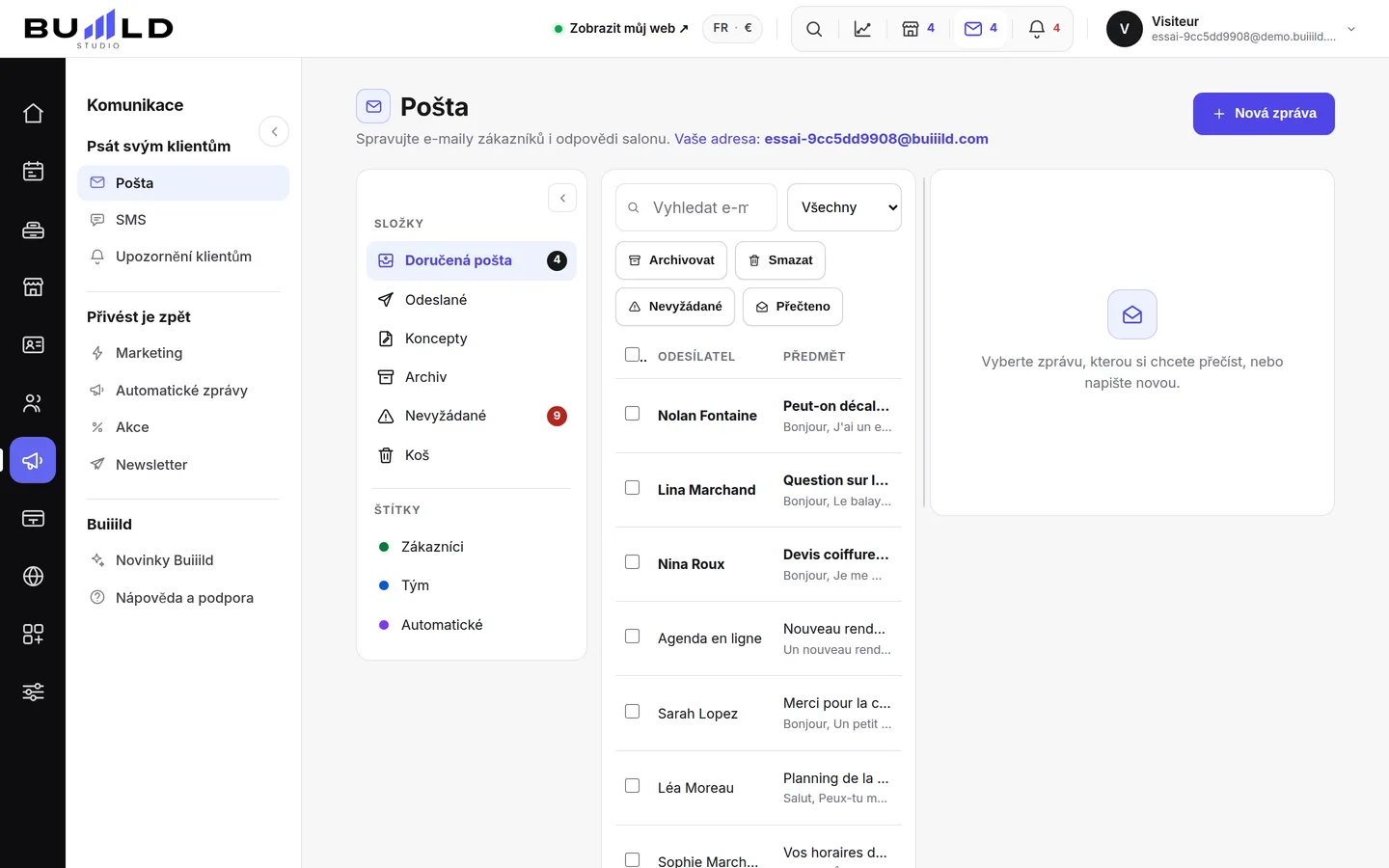
Task: Tick the Agenda en ligne email checkbox
Action: [632, 637]
